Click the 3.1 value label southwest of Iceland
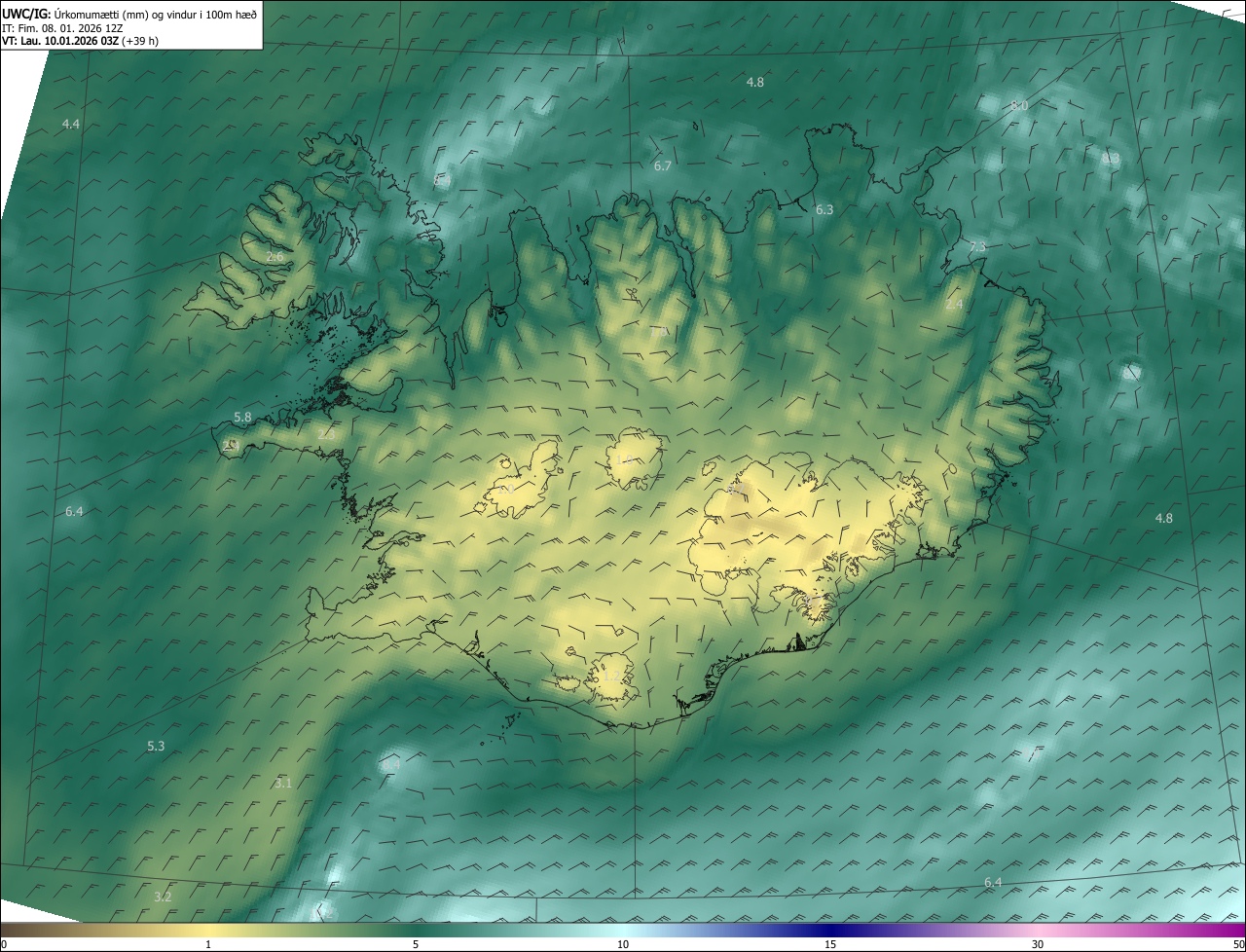Image resolution: width=1246 pixels, height=952 pixels. click(283, 783)
